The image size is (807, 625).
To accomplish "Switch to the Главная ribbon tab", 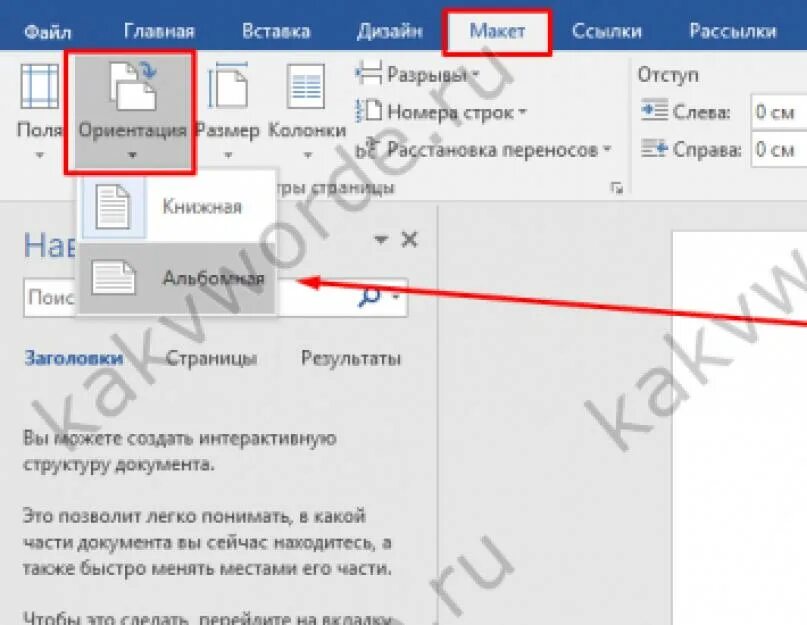I will pyautogui.click(x=159, y=31).
